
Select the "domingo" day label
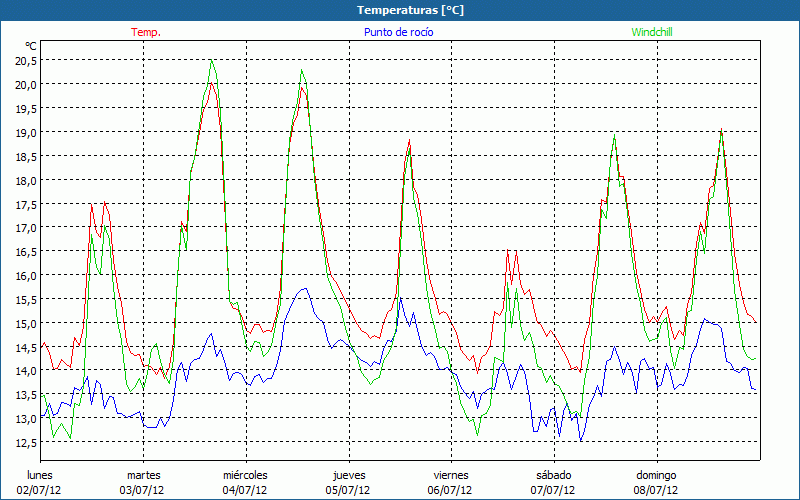(x=656, y=475)
